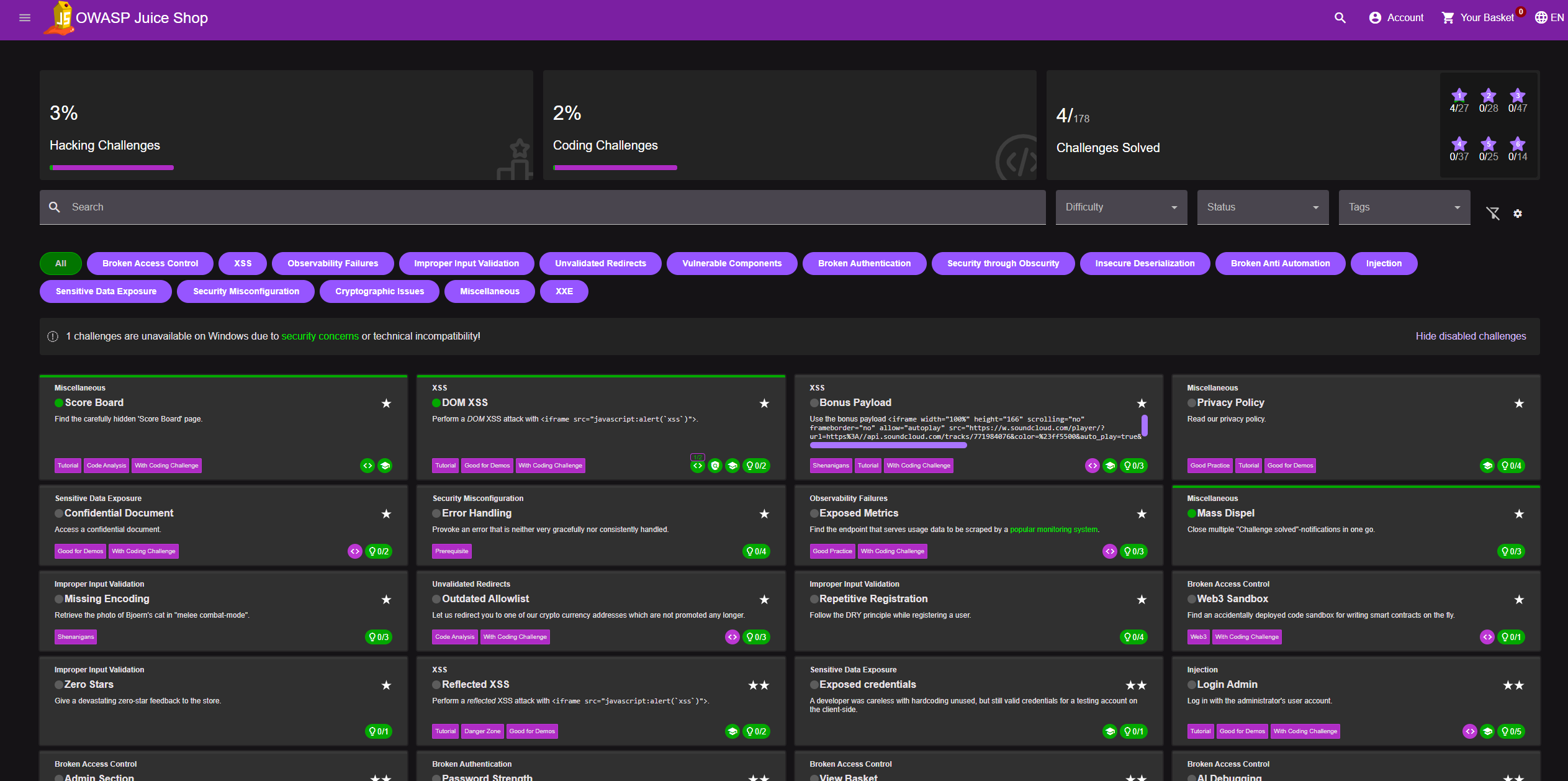Start Reflected XSS tutorial icon
1568x781 pixels.
732,731
